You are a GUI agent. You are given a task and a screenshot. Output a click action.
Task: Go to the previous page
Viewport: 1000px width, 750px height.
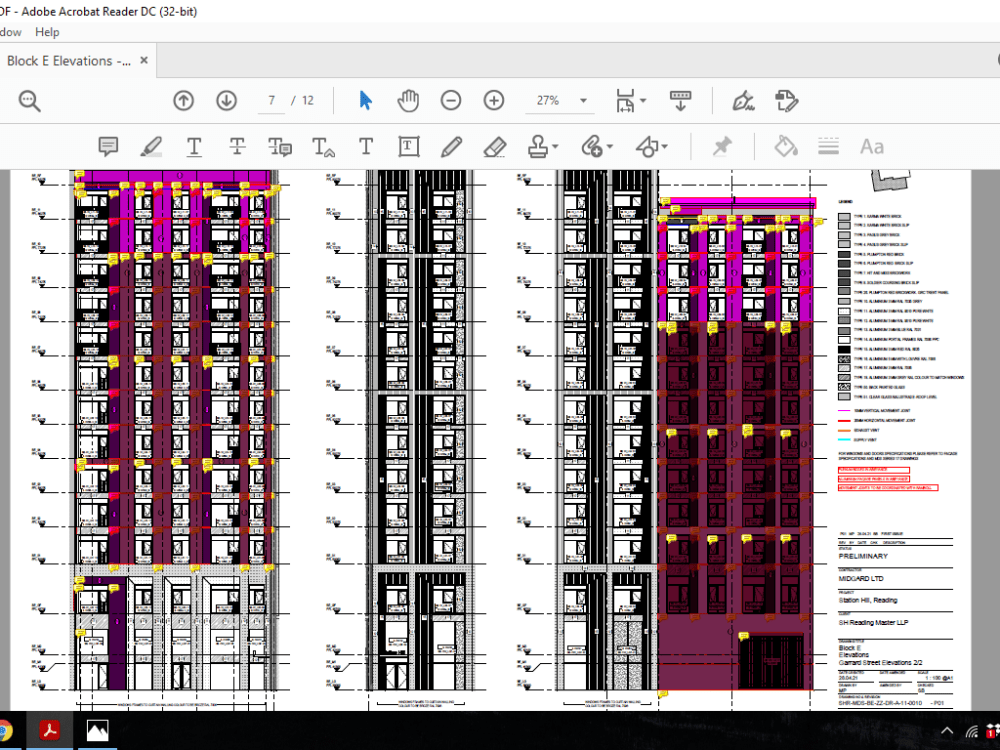[184, 101]
